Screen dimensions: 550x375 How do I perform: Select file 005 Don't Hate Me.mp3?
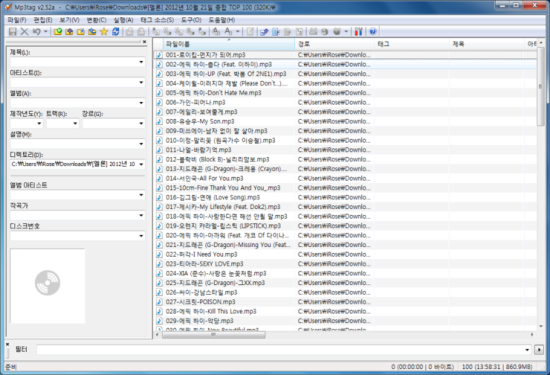[213, 93]
